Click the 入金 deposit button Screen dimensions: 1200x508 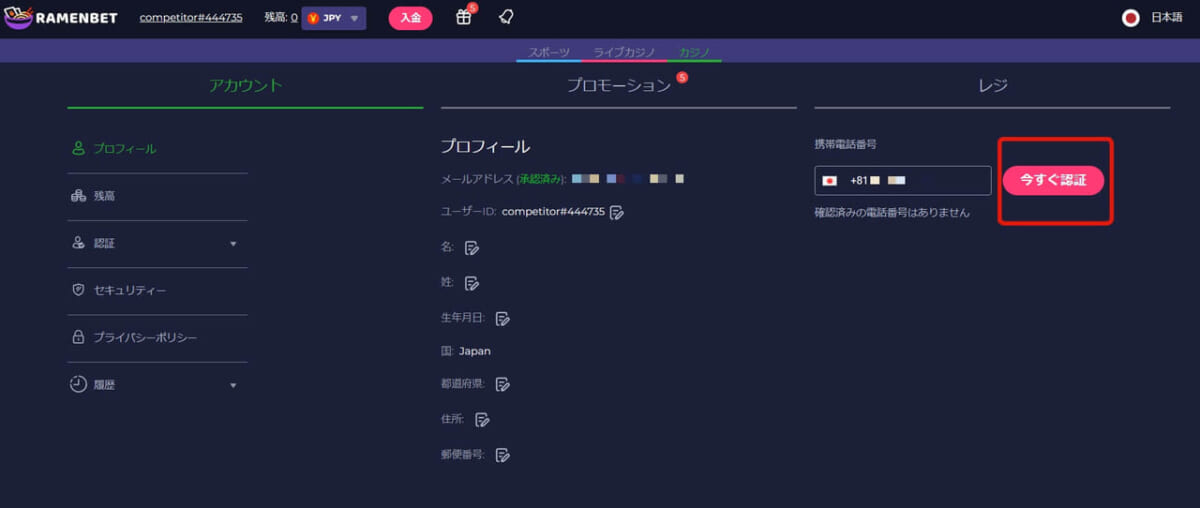click(x=410, y=18)
